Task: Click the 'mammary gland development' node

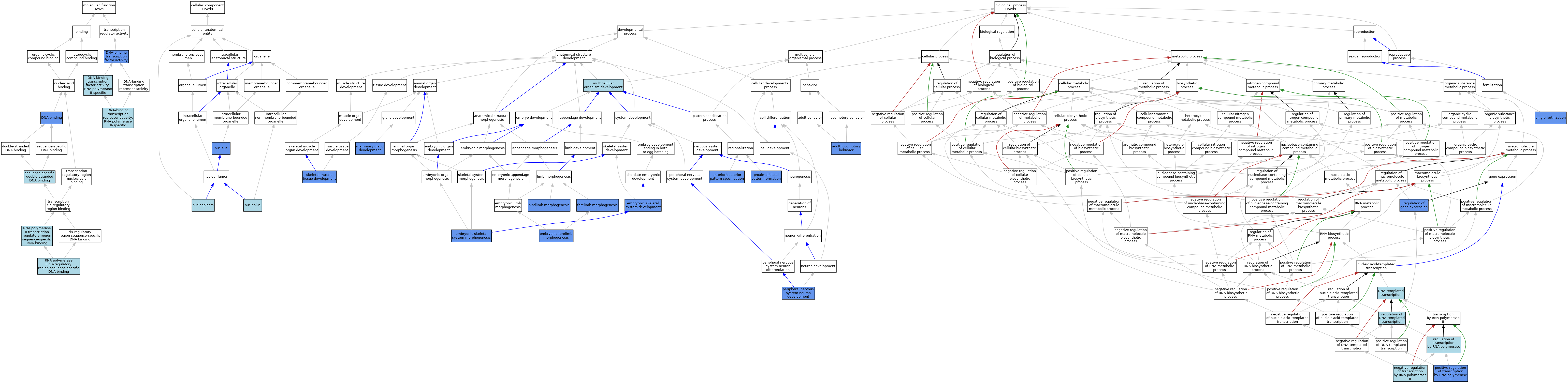Action: (x=370, y=148)
